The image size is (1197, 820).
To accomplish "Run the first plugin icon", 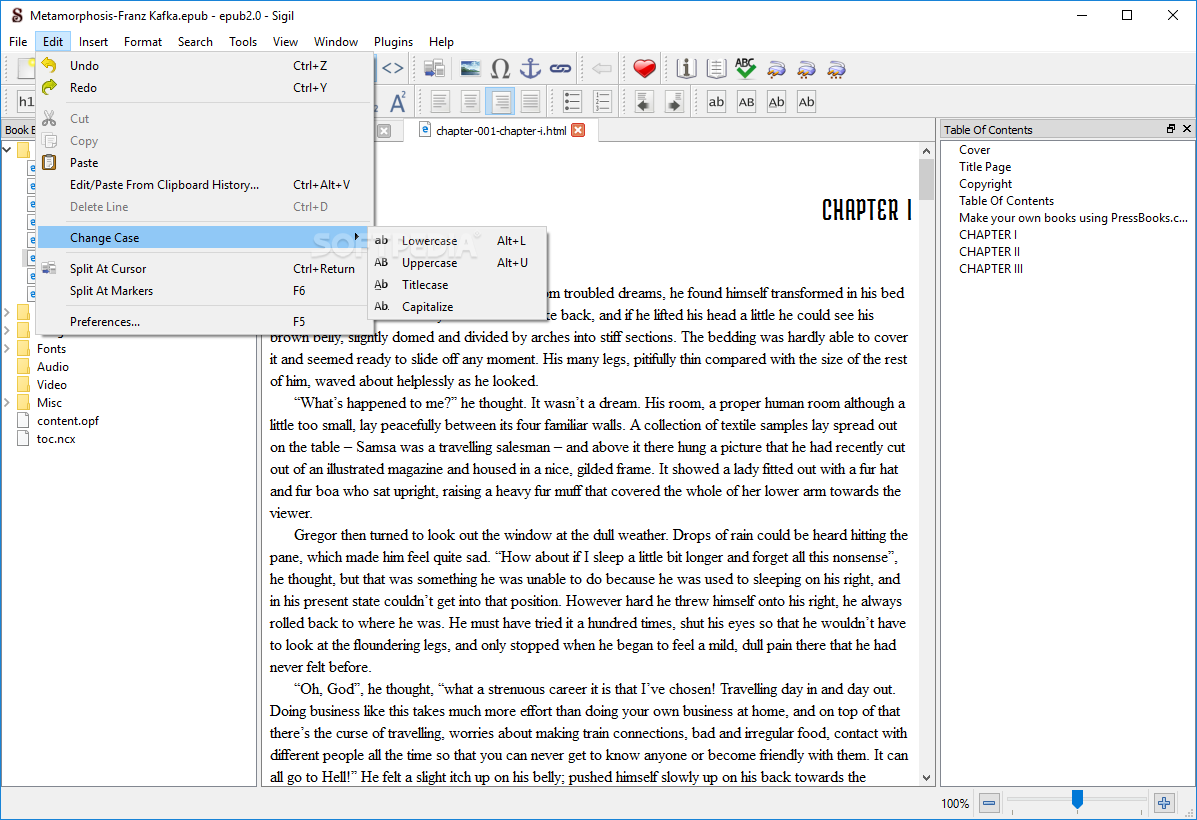I will [x=776, y=69].
